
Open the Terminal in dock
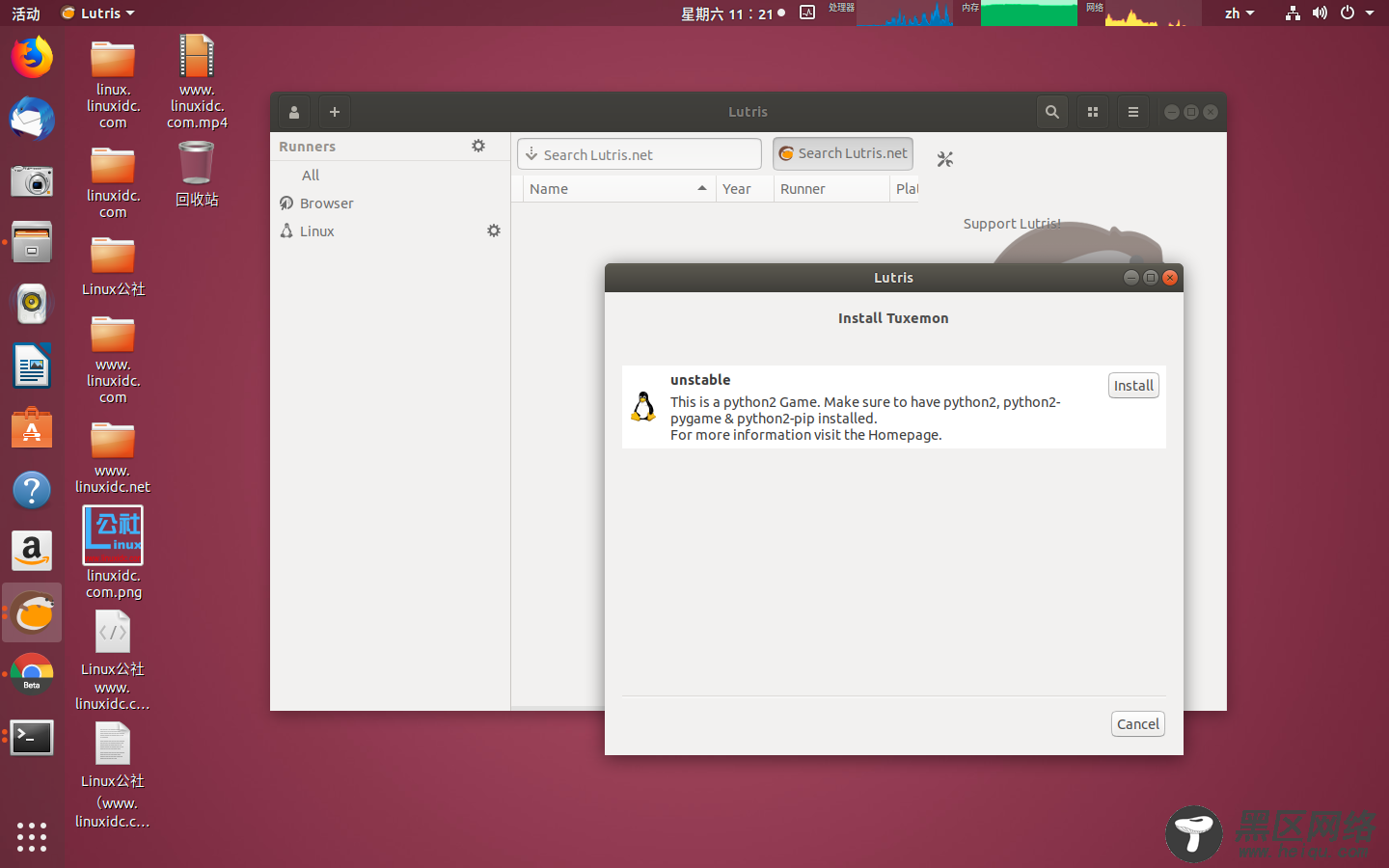[x=32, y=738]
